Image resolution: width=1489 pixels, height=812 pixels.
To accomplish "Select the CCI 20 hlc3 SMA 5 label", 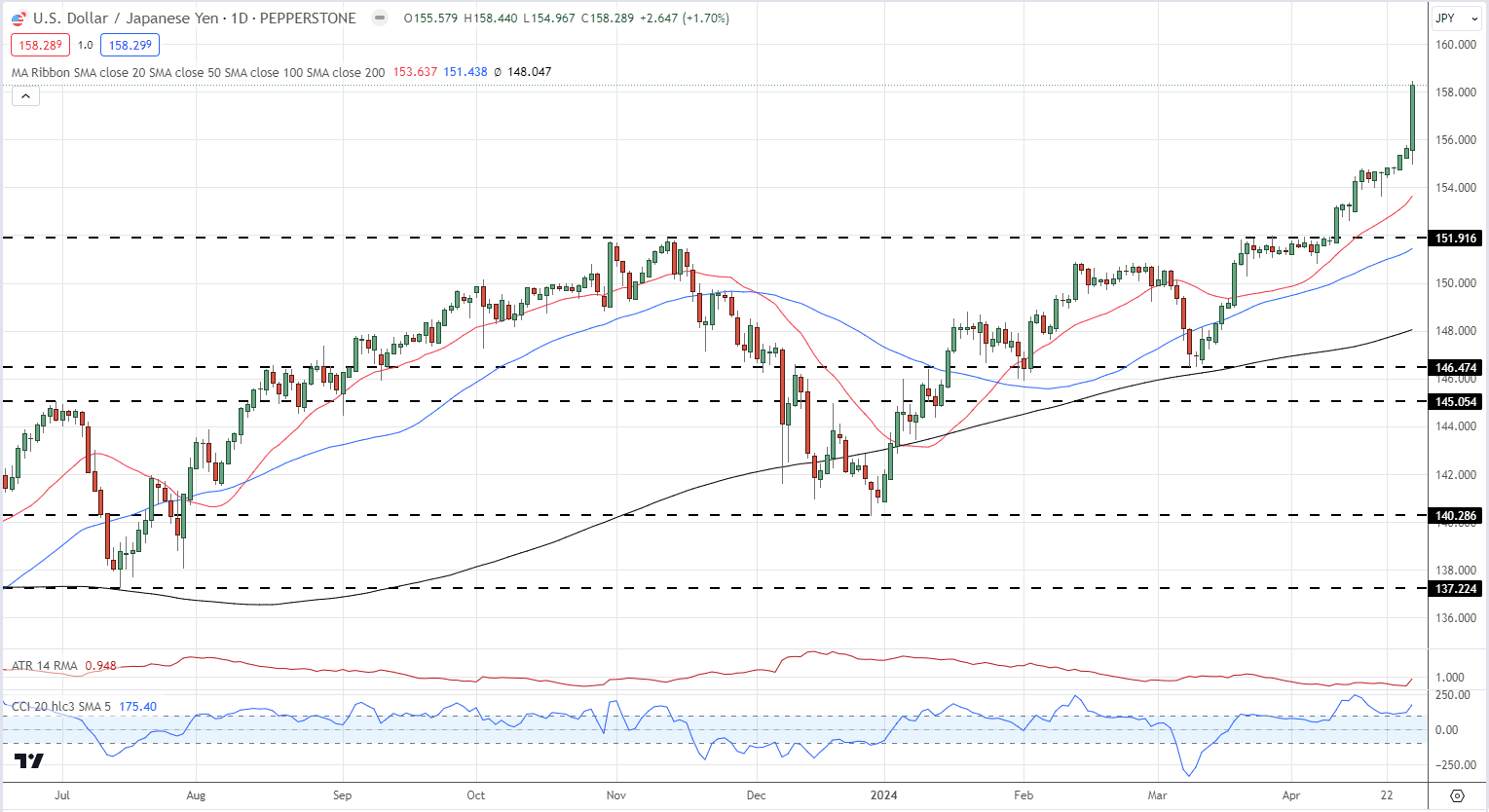I will [x=62, y=707].
